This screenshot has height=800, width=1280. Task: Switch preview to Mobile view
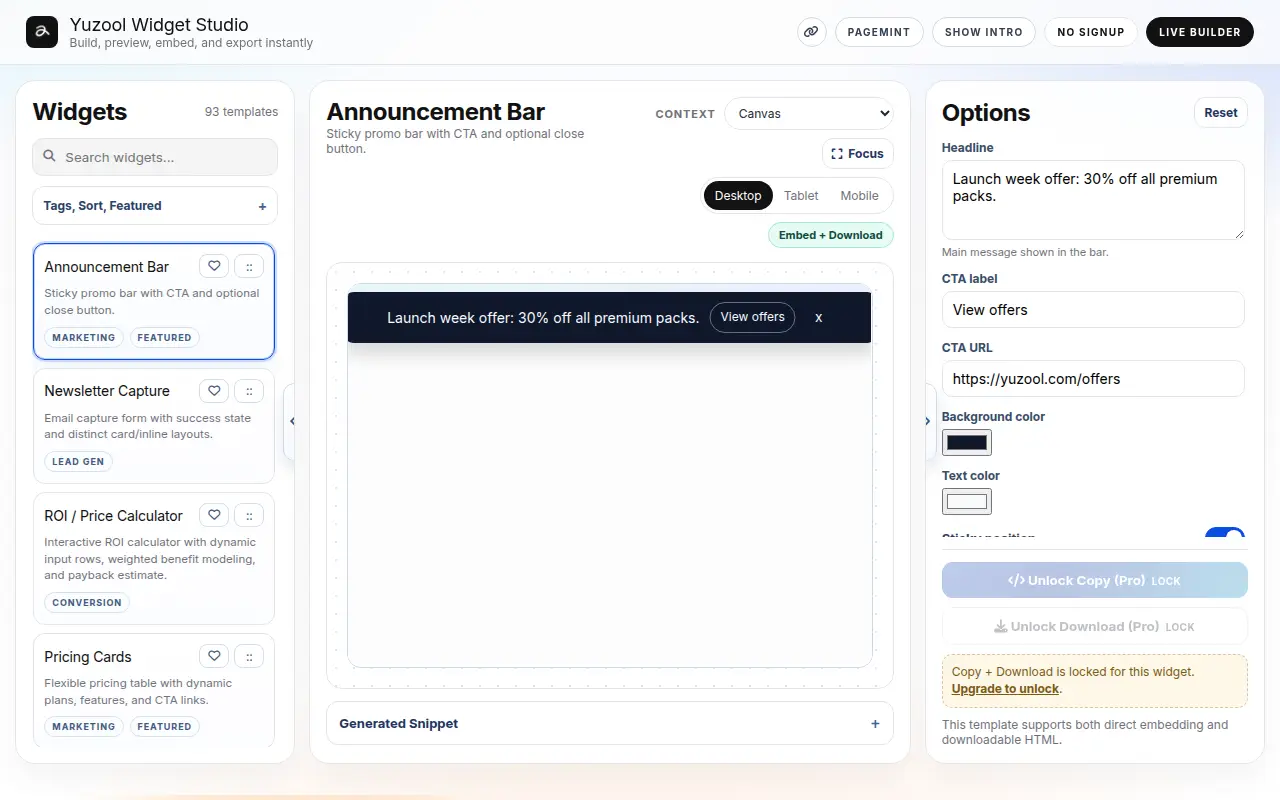(x=859, y=196)
